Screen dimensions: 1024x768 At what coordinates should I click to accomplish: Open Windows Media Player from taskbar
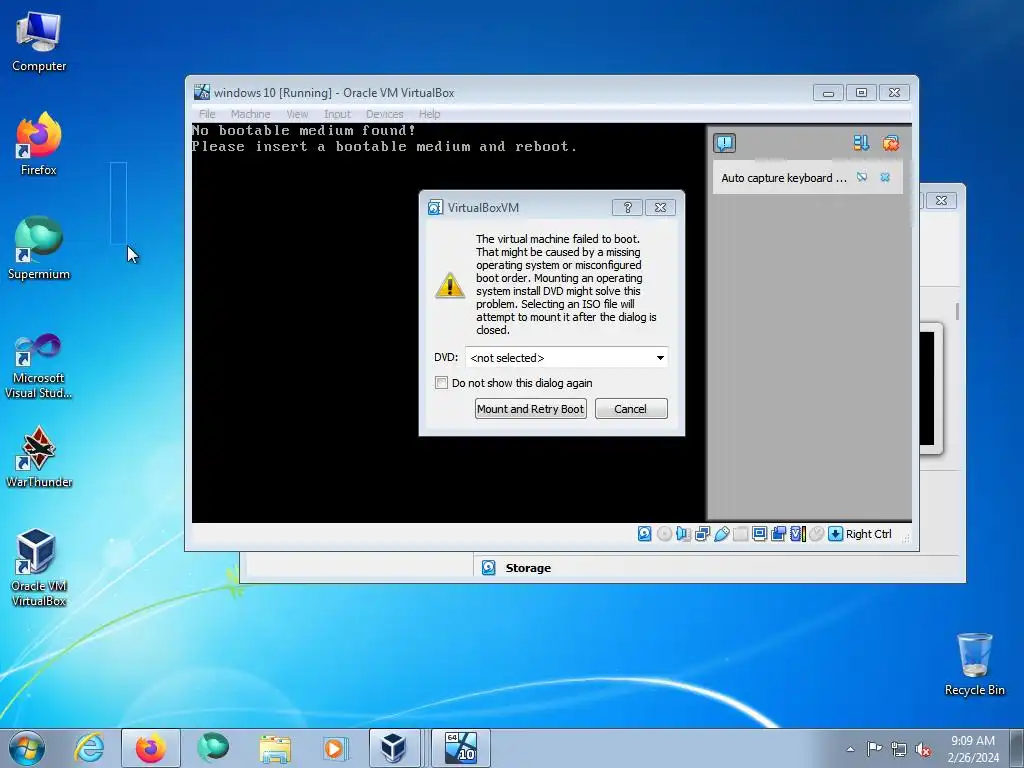336,748
